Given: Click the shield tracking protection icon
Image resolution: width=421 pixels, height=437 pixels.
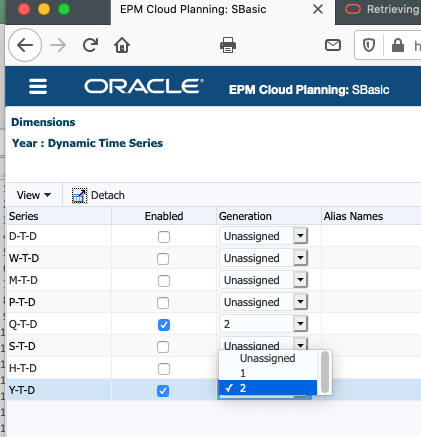Looking at the screenshot, I should (369, 45).
